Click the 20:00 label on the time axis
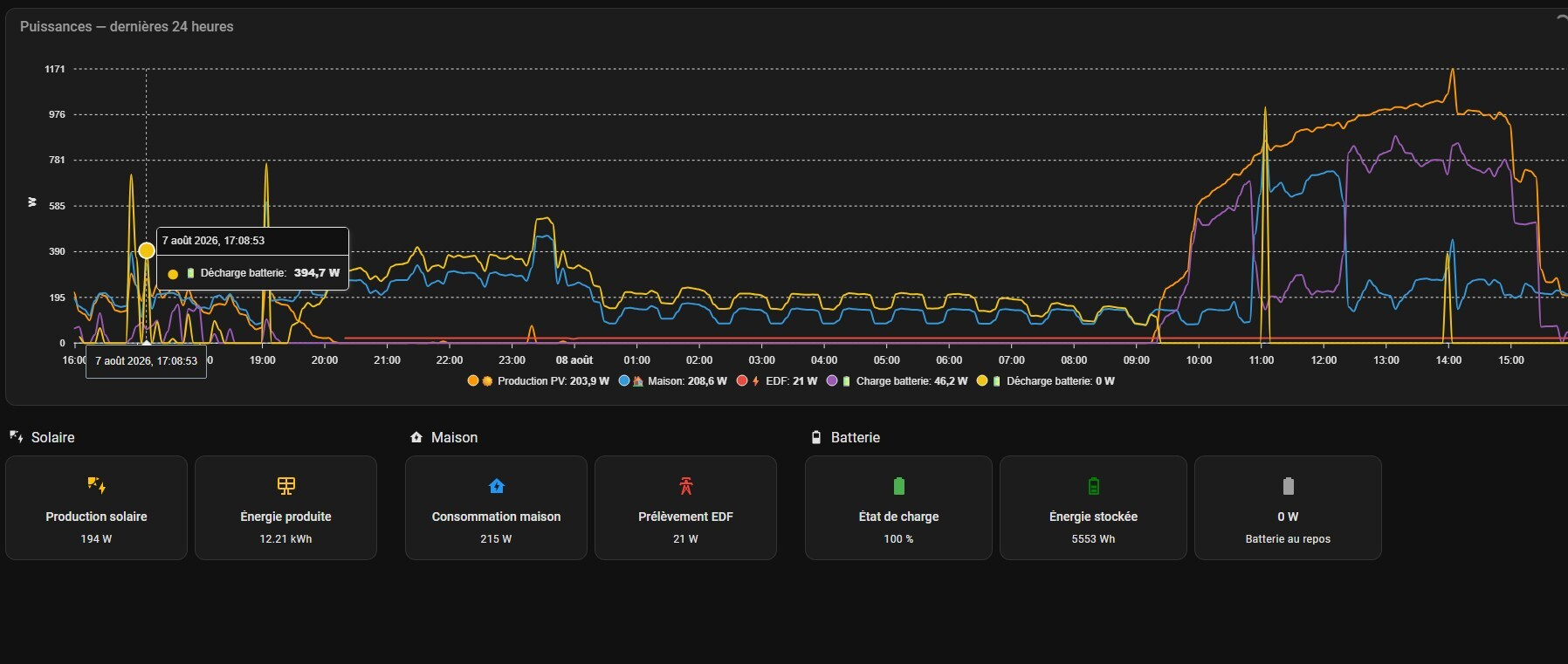1568x664 pixels. [325, 360]
